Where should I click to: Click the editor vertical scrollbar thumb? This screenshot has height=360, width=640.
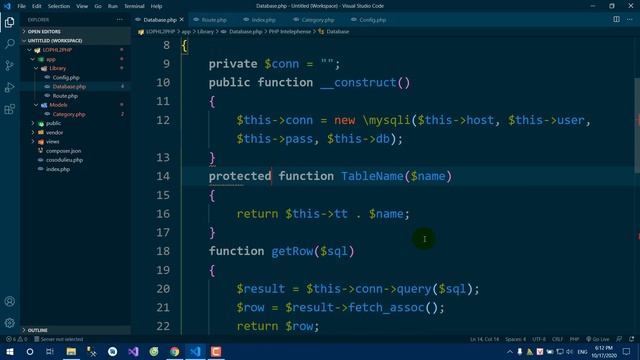(x=637, y=125)
